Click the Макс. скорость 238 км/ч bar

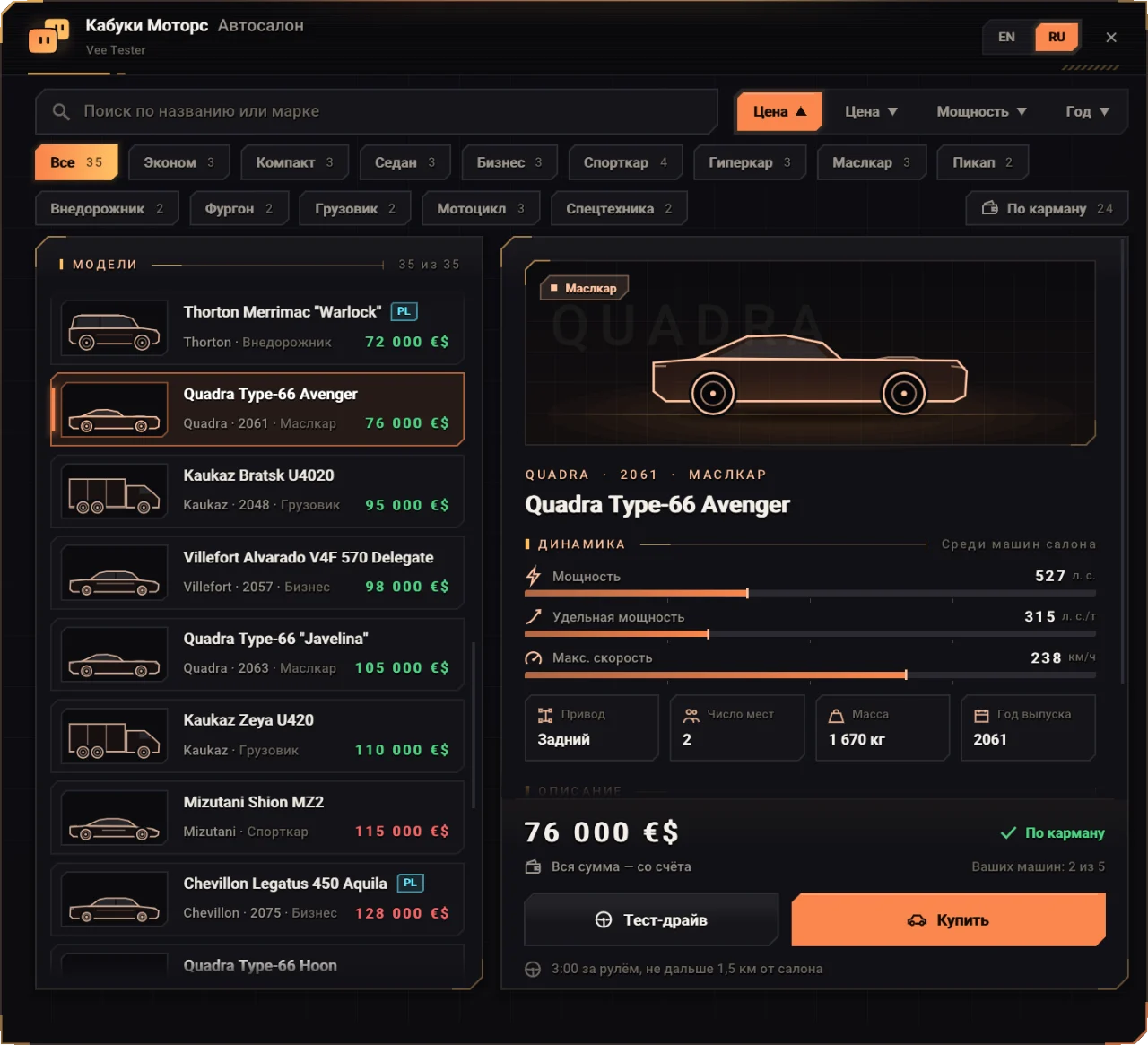pos(810,675)
